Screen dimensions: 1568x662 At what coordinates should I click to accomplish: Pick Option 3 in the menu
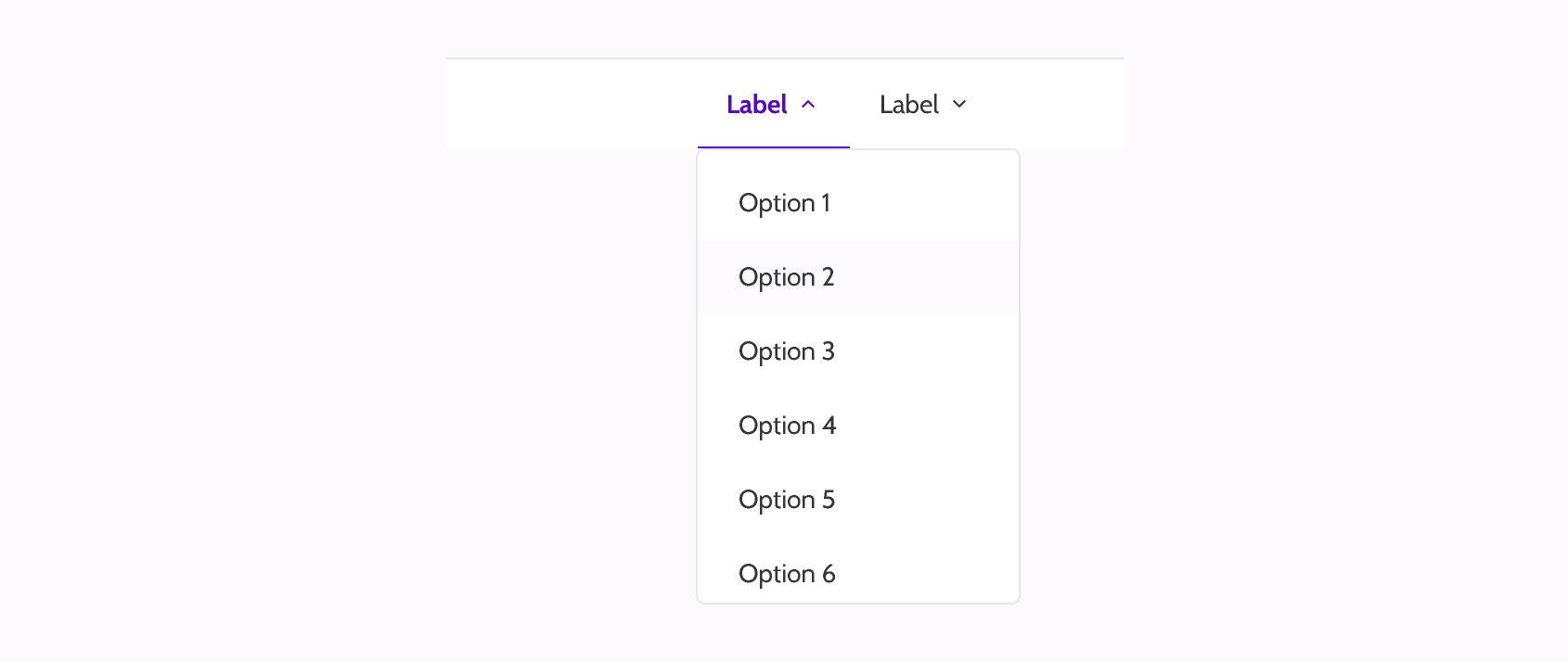click(786, 351)
